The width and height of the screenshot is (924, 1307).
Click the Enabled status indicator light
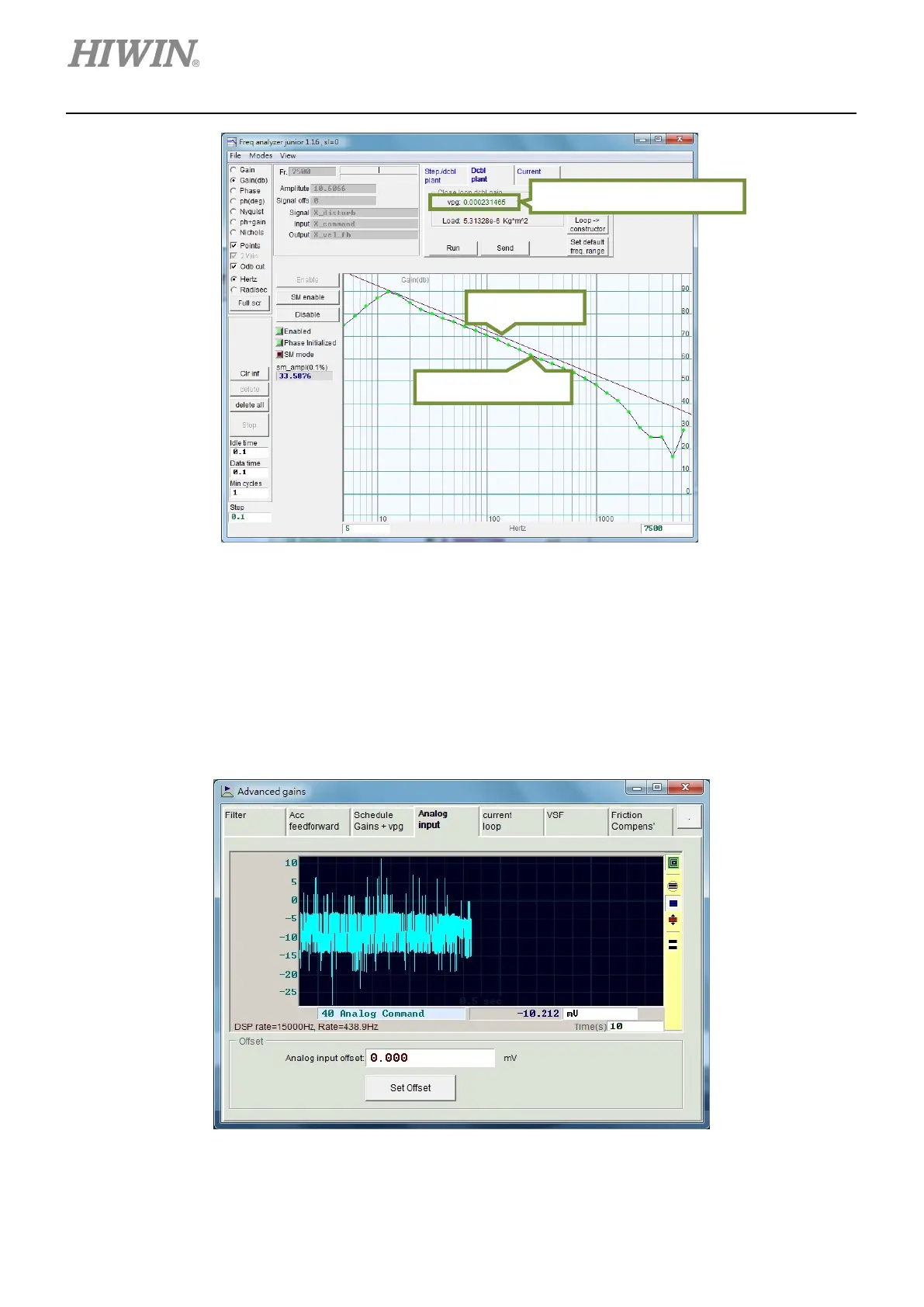click(x=279, y=331)
